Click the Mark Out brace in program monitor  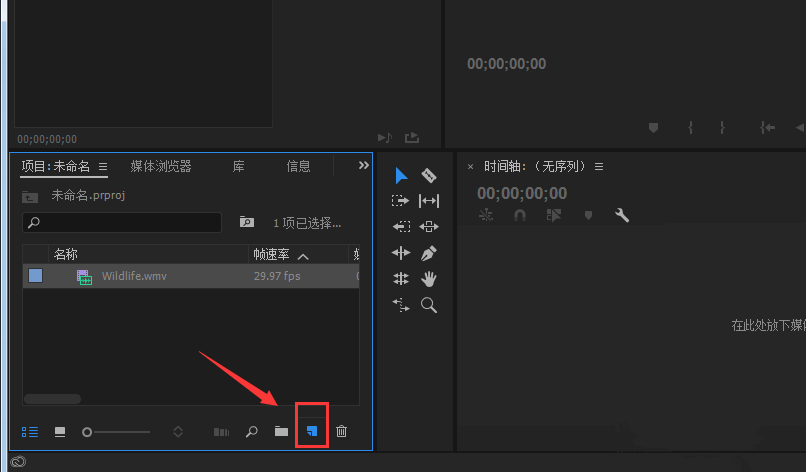coord(722,128)
